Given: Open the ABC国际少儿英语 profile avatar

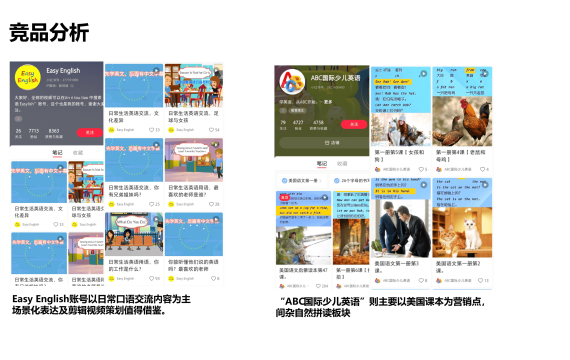Looking at the screenshot, I should [292, 81].
